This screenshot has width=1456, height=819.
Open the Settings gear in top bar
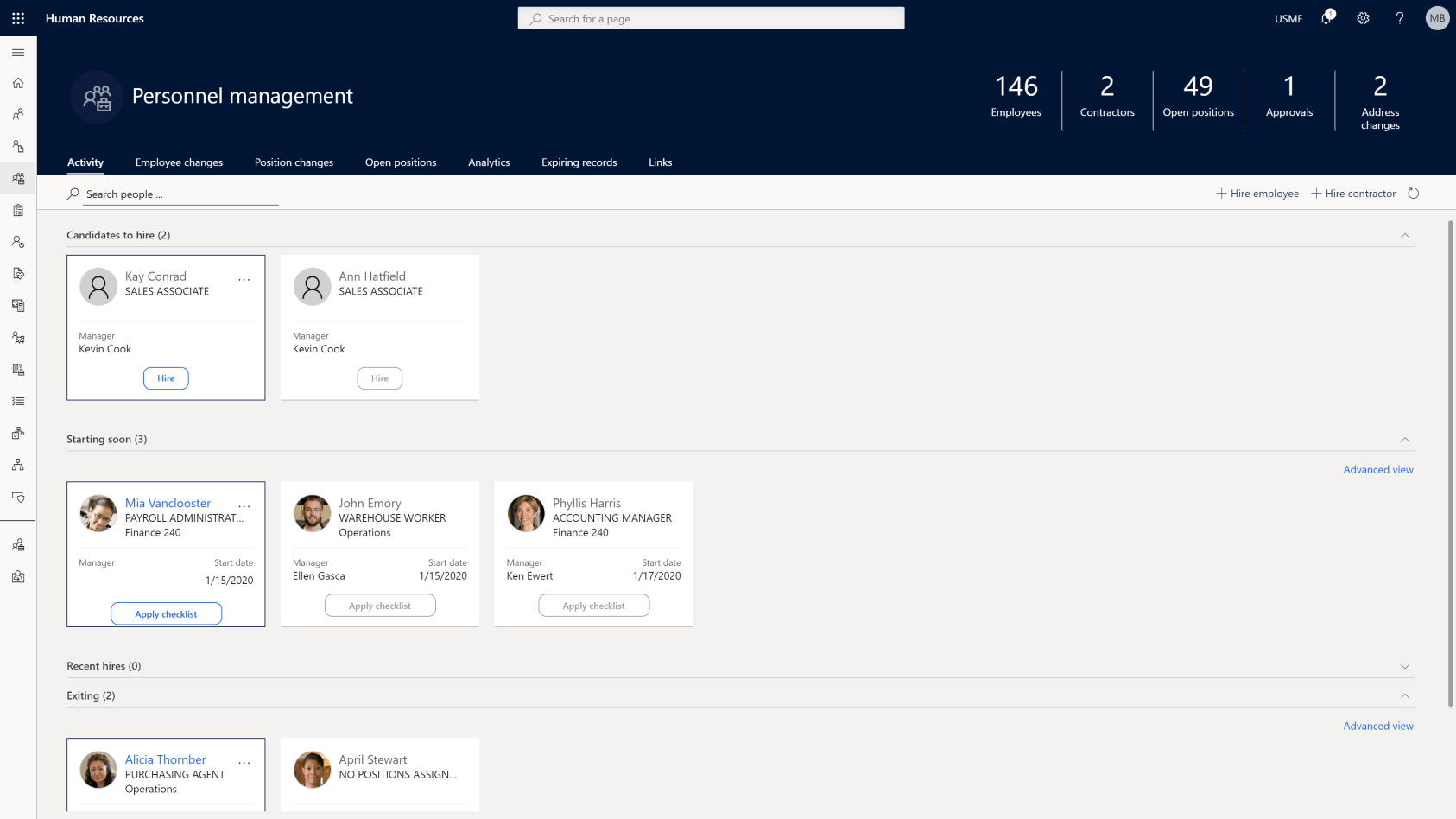[1363, 18]
